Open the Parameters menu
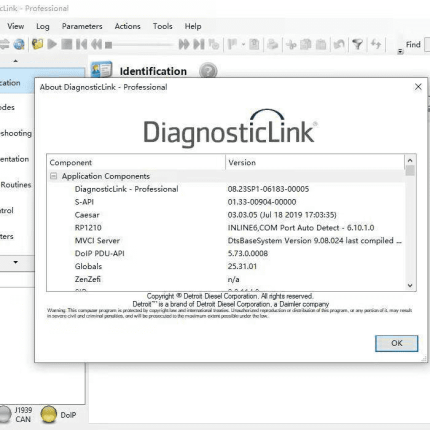The image size is (430, 430). click(x=82, y=26)
